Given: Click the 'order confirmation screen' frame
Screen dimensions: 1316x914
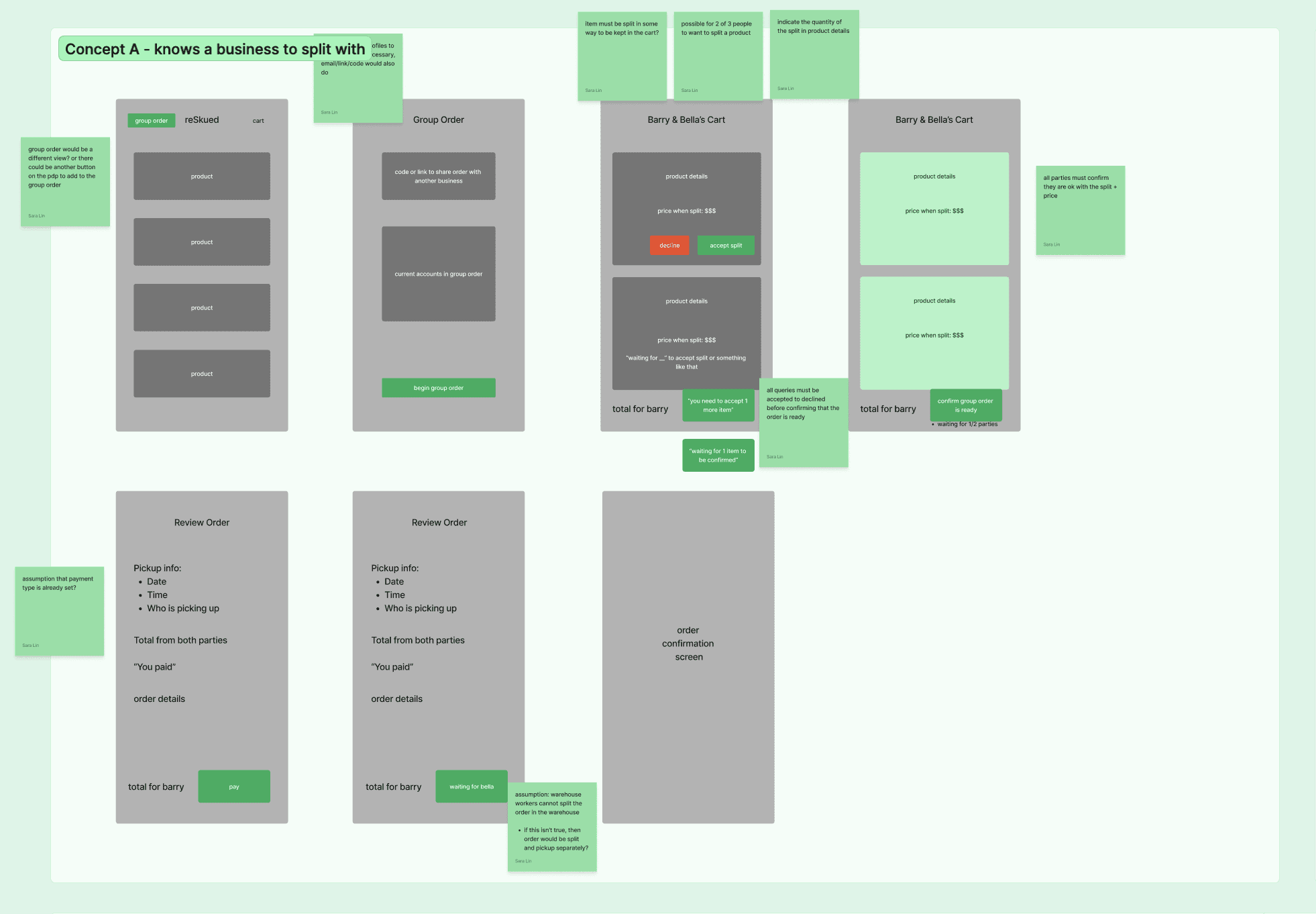Looking at the screenshot, I should (x=688, y=658).
